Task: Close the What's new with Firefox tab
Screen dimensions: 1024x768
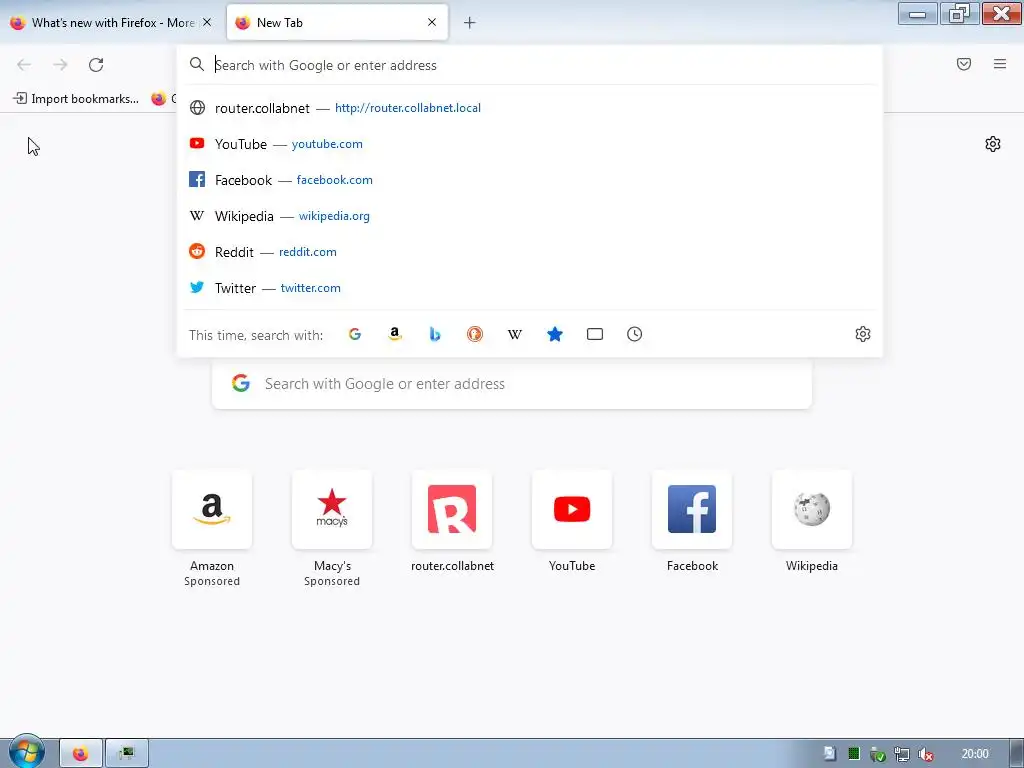Action: [207, 22]
